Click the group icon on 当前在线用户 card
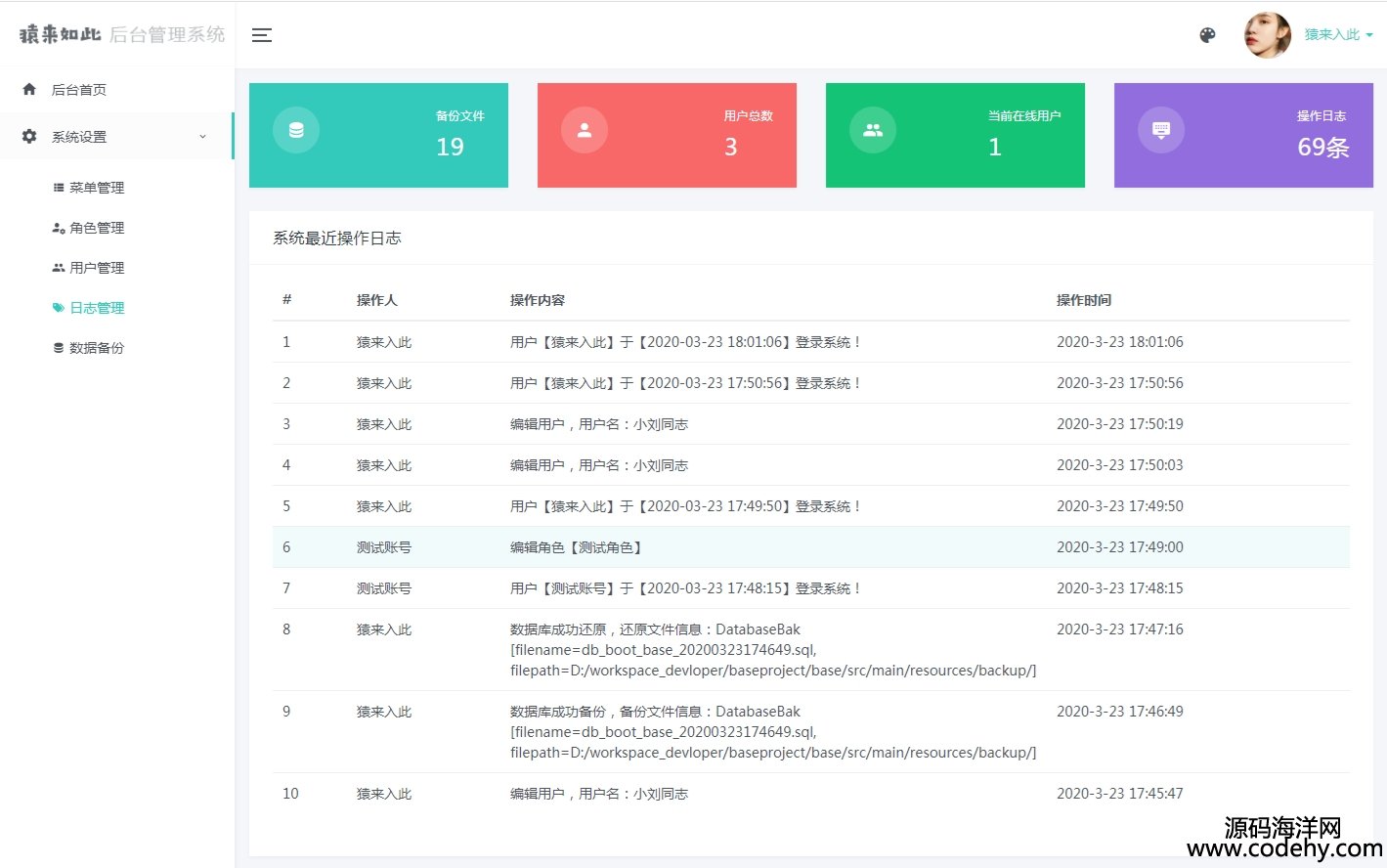The width and height of the screenshot is (1387, 868). click(873, 130)
